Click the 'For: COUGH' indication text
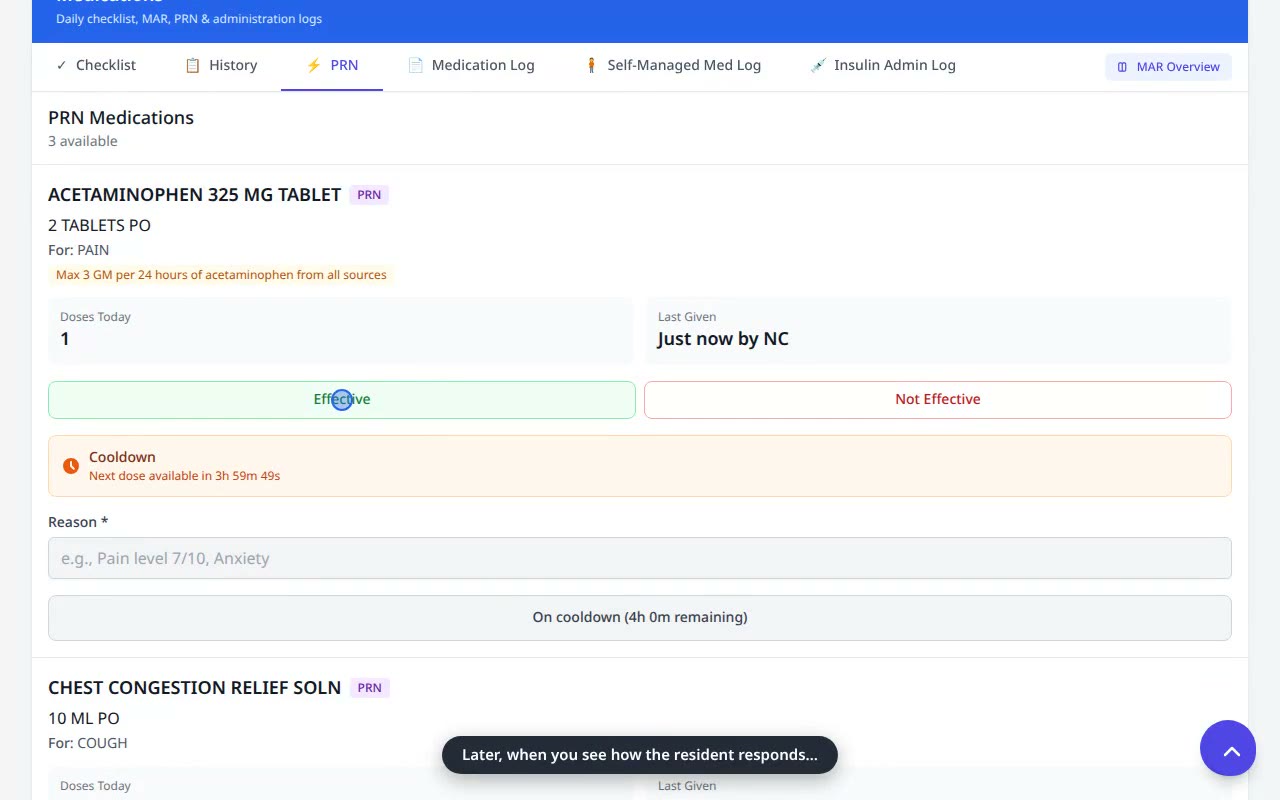The height and width of the screenshot is (800, 1280). (88, 743)
